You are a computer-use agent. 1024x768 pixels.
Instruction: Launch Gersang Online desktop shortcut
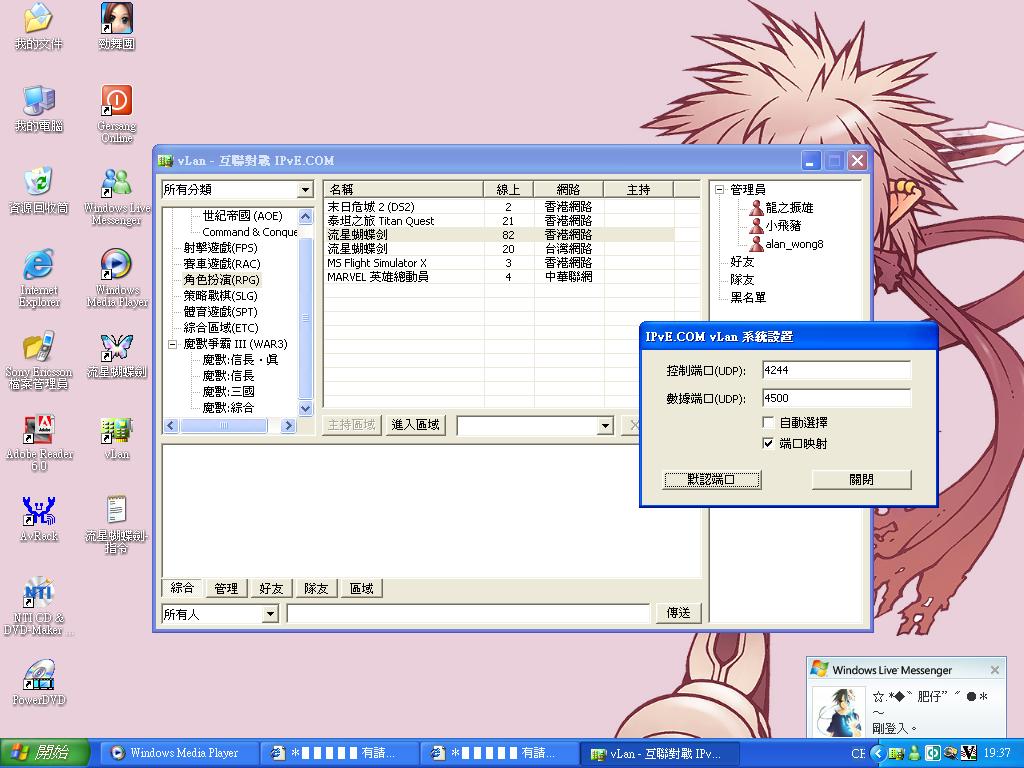pyautogui.click(x=117, y=114)
